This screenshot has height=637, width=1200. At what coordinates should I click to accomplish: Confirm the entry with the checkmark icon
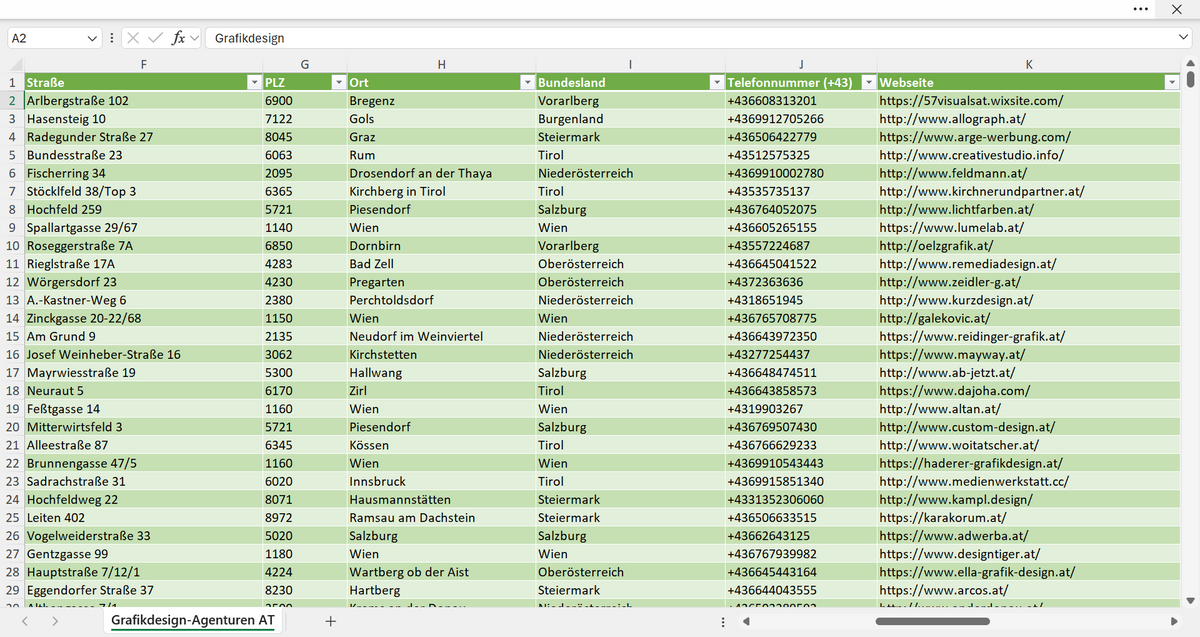click(156, 38)
